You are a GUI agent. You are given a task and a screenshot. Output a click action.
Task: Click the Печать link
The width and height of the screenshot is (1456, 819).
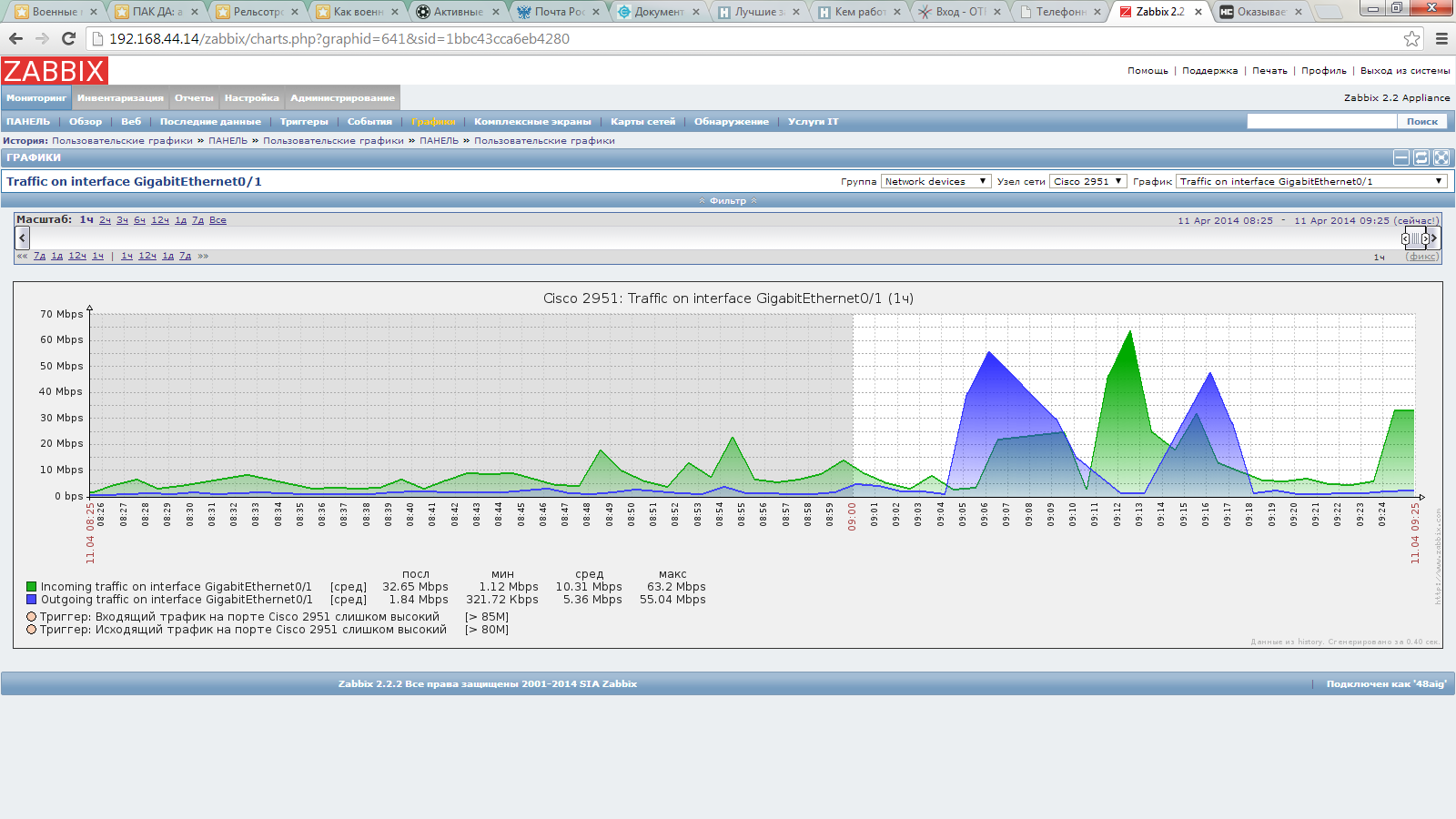(1269, 70)
